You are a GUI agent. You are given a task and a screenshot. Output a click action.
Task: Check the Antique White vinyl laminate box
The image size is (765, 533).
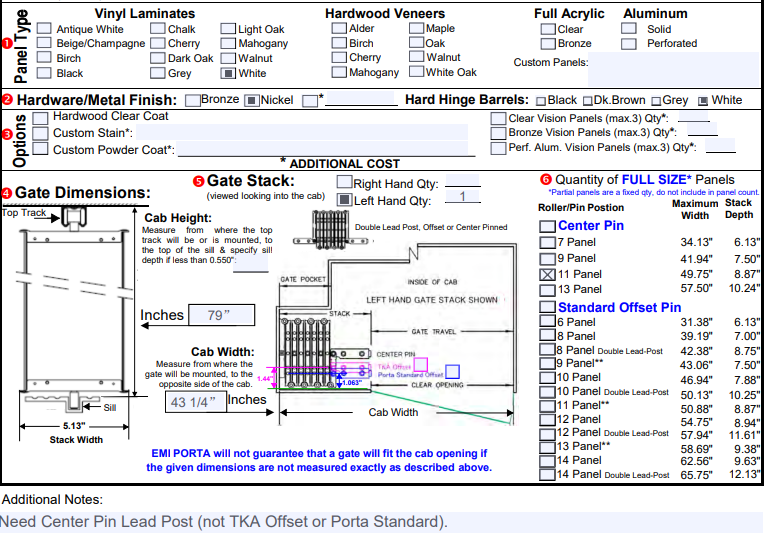(x=44, y=28)
